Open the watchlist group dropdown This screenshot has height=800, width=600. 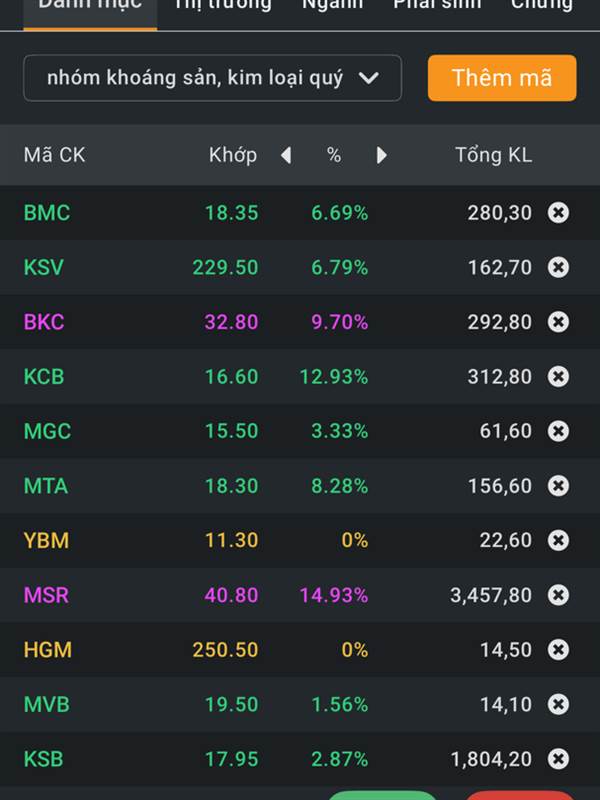click(x=212, y=78)
